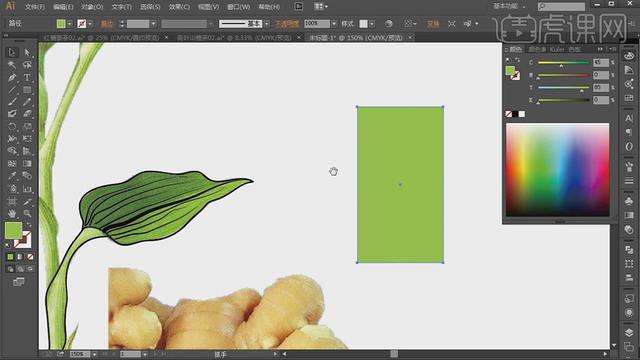
Task: Open the graphic style dropdown
Action: click(372, 24)
